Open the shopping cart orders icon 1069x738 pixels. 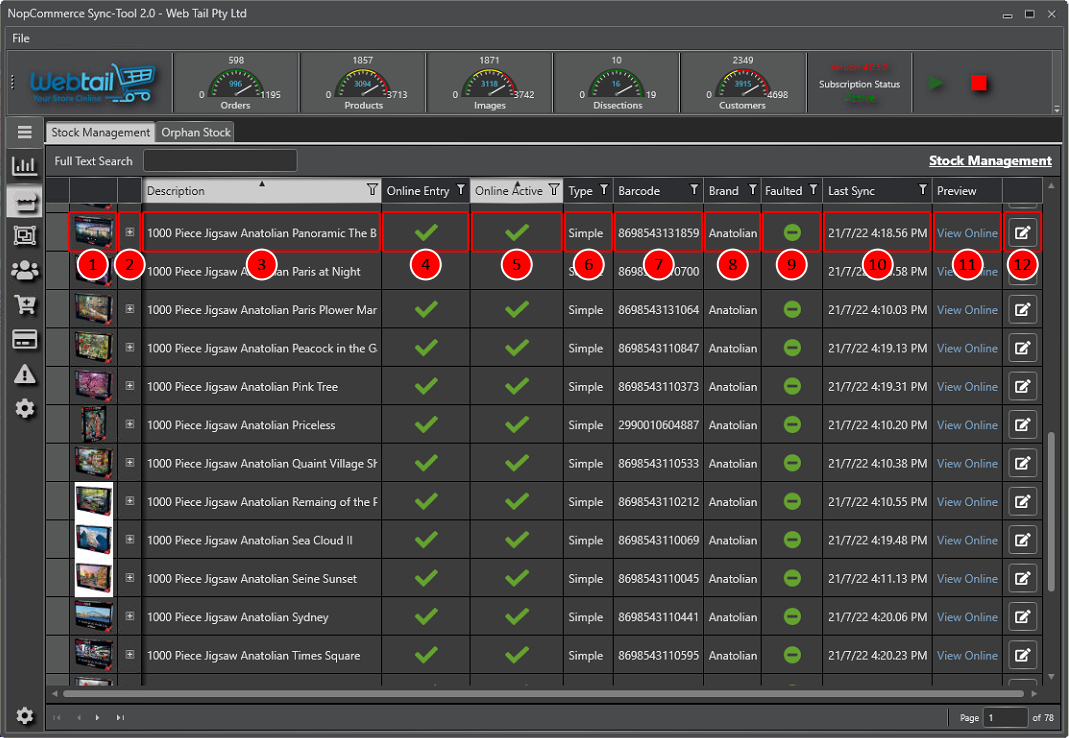25,305
